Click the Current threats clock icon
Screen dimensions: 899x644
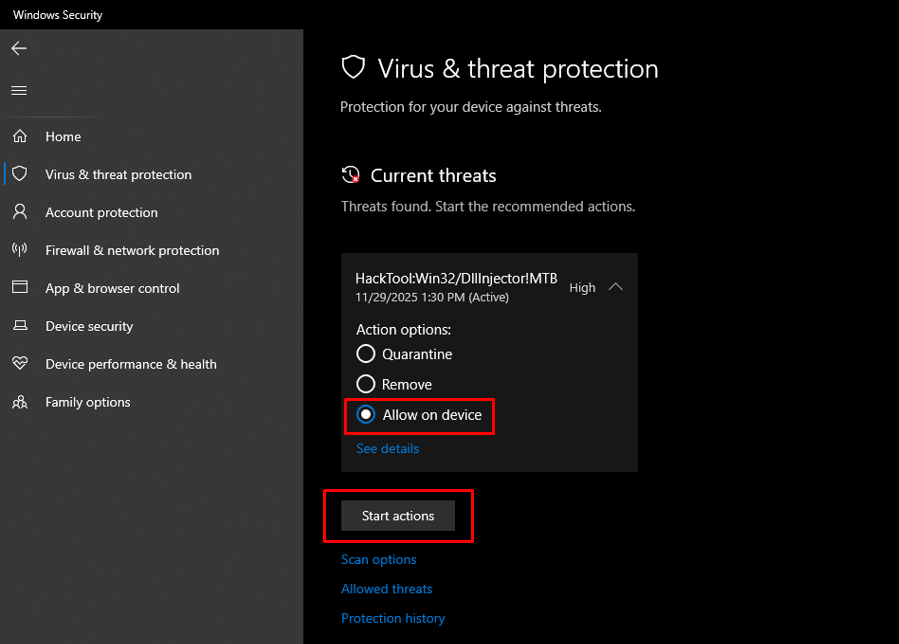click(350, 174)
